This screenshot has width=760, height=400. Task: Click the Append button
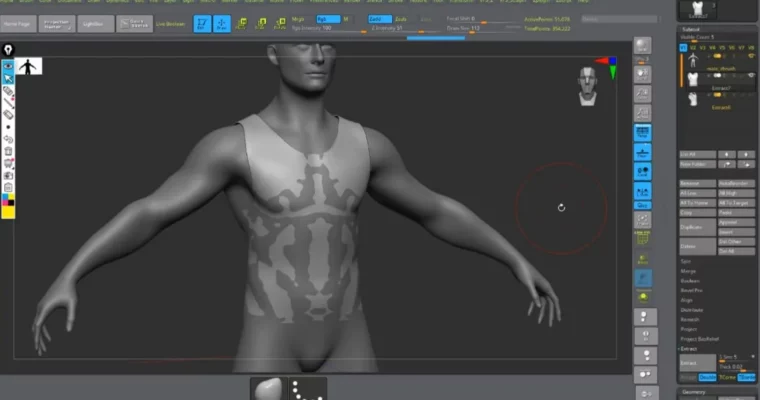(x=736, y=223)
